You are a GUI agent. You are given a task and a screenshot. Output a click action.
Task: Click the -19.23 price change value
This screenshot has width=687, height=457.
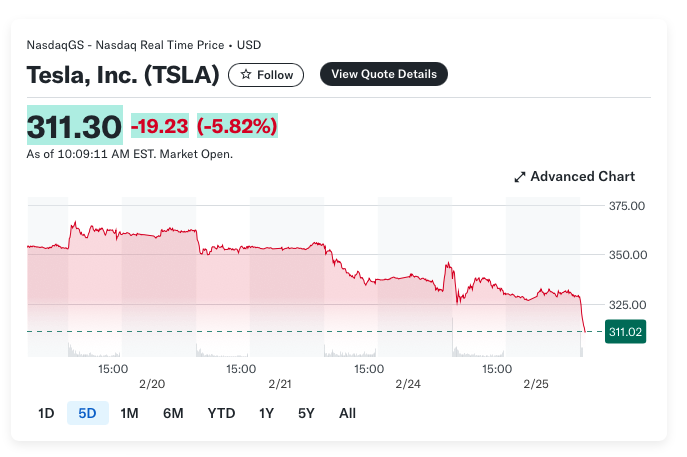(160, 127)
